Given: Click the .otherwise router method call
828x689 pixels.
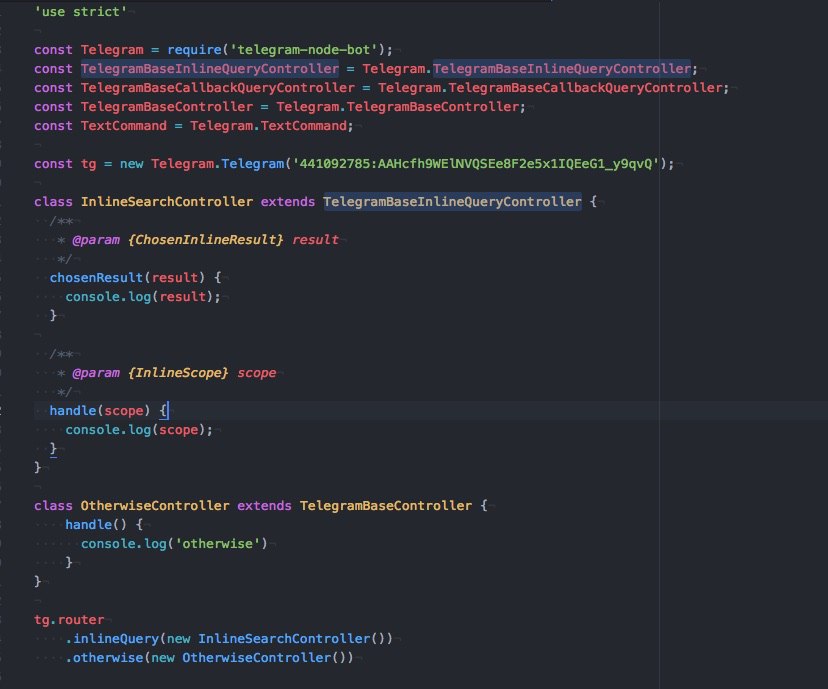Looking at the screenshot, I should coord(104,658).
